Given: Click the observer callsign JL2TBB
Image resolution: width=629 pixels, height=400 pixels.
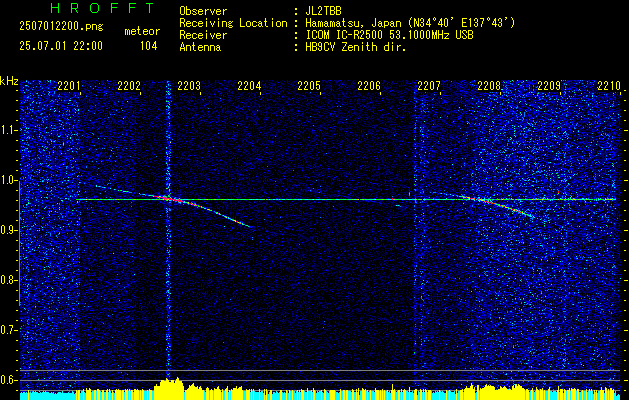Looking at the screenshot, I should tap(323, 11).
